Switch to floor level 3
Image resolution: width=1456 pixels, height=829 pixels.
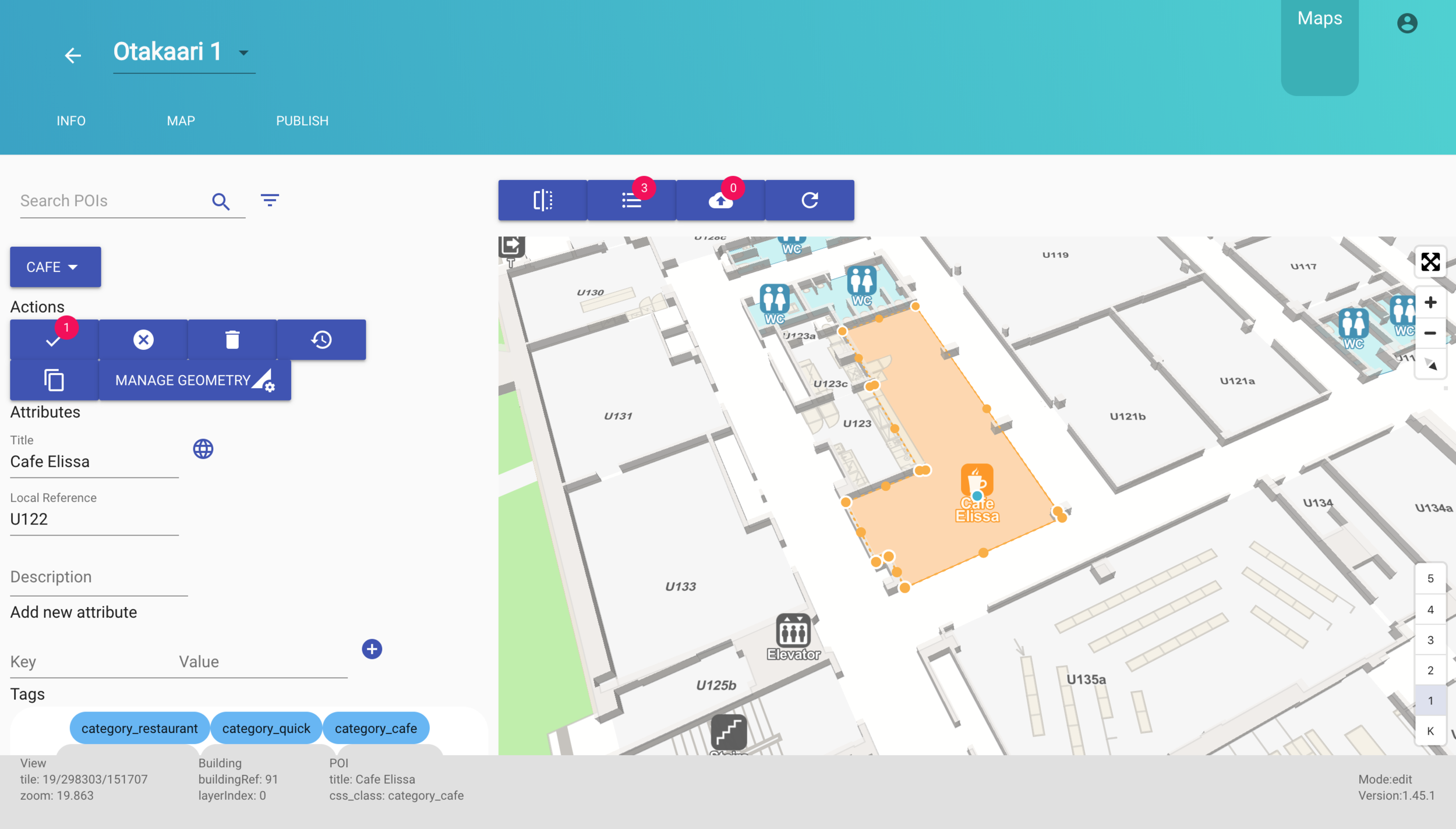1430,640
